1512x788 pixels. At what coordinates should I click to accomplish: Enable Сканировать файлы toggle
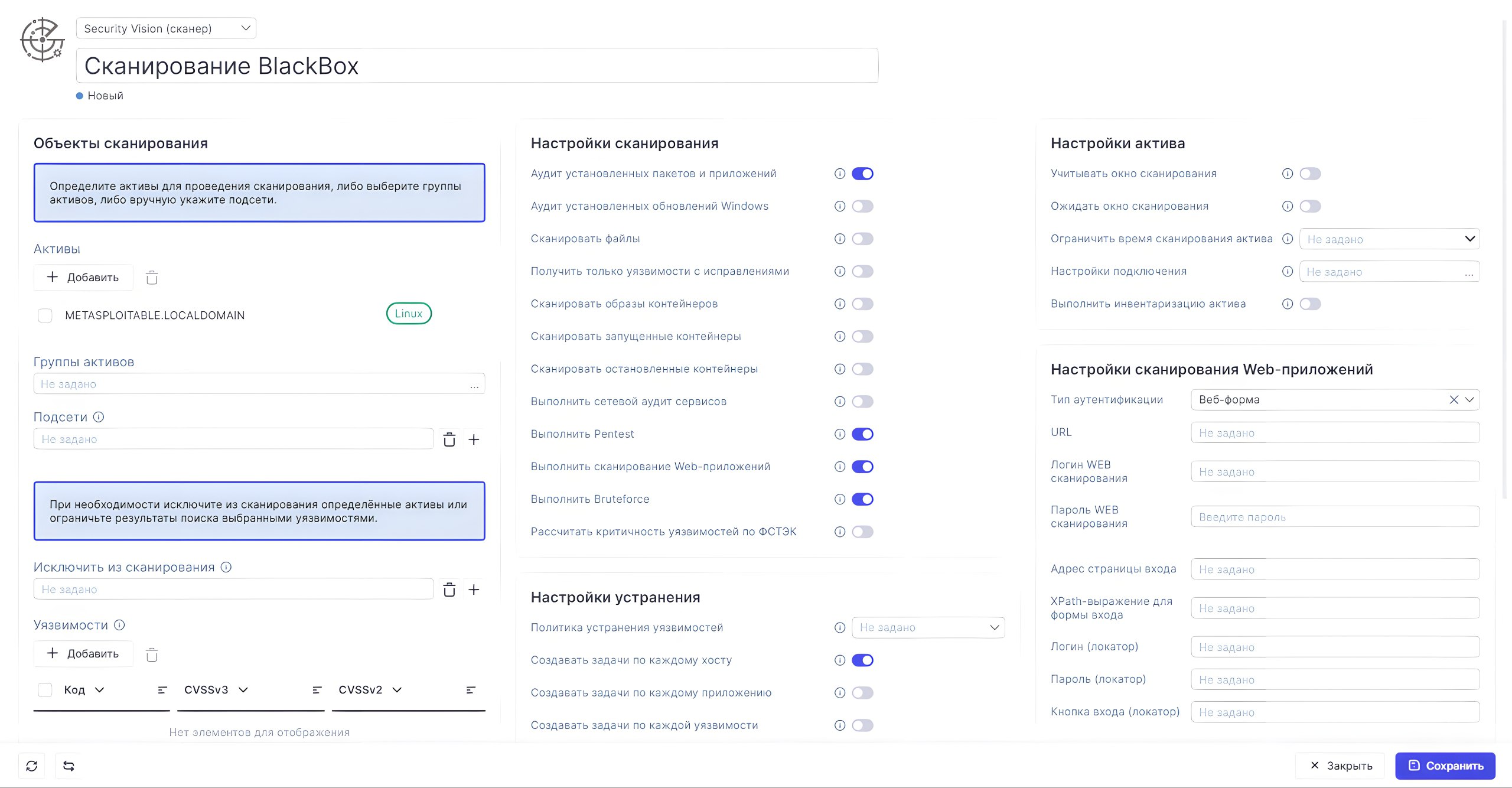(862, 239)
